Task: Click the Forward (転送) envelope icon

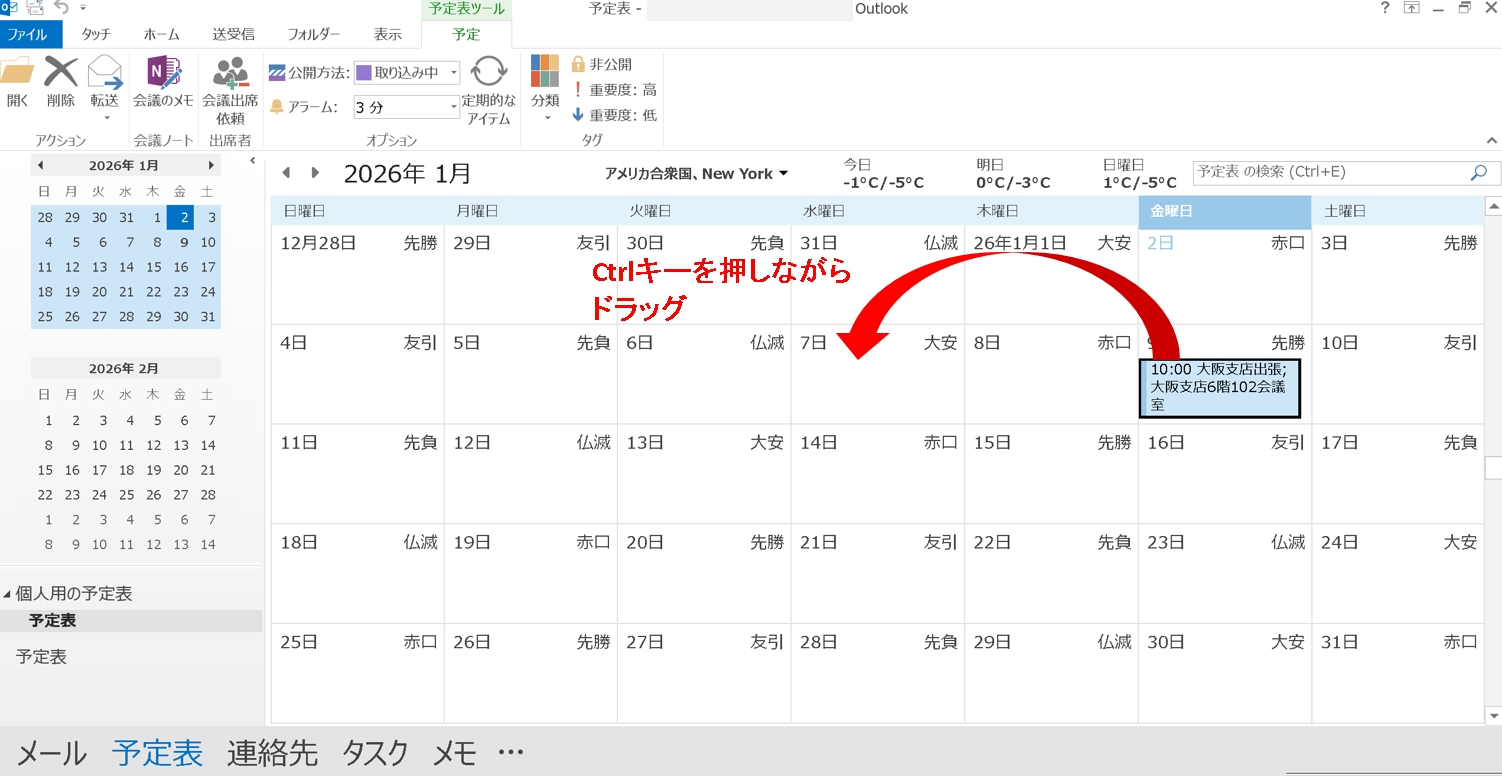Action: tap(104, 74)
